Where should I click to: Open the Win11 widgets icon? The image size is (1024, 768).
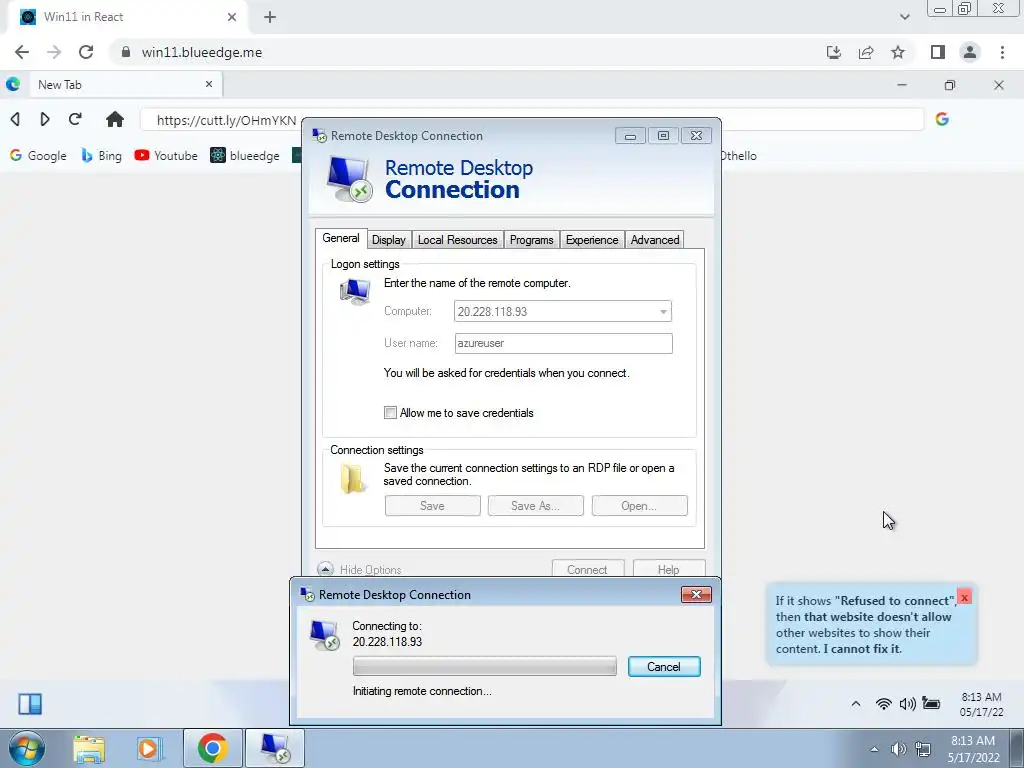(30, 704)
